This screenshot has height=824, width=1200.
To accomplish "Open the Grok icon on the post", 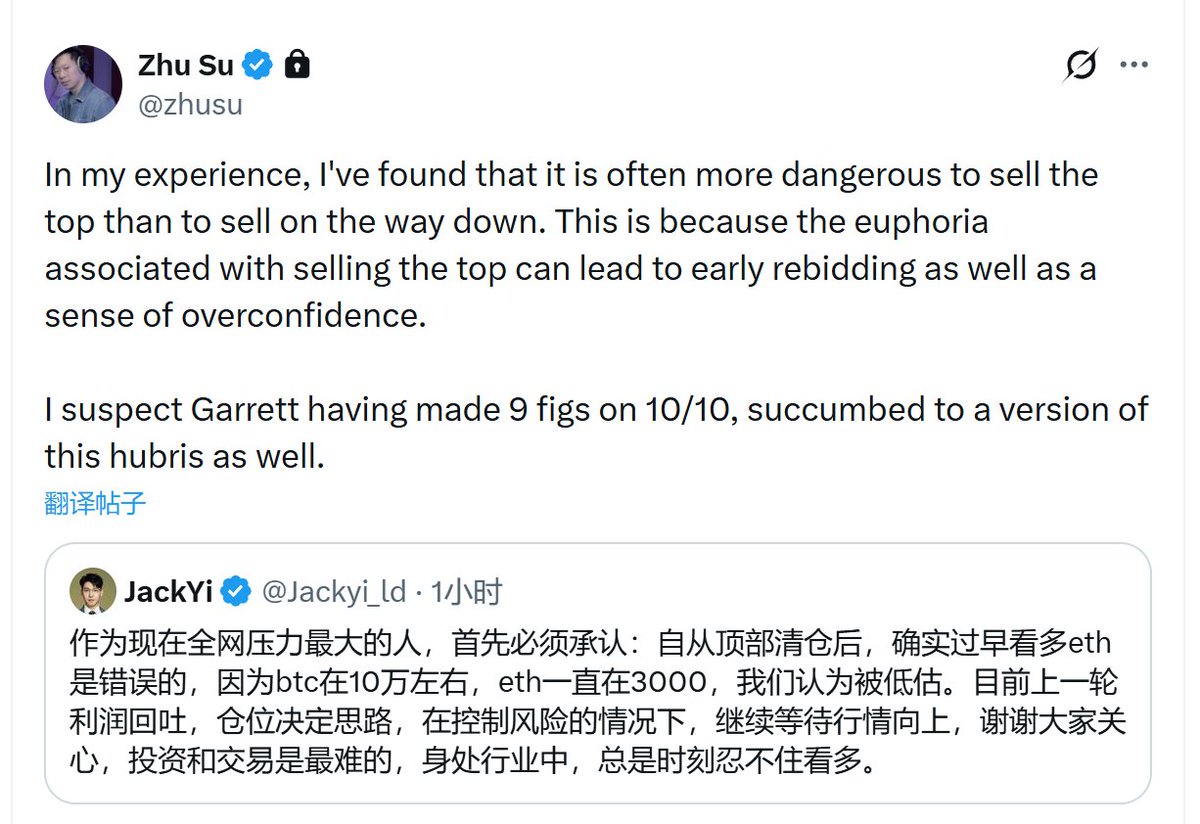I will click(x=1081, y=66).
